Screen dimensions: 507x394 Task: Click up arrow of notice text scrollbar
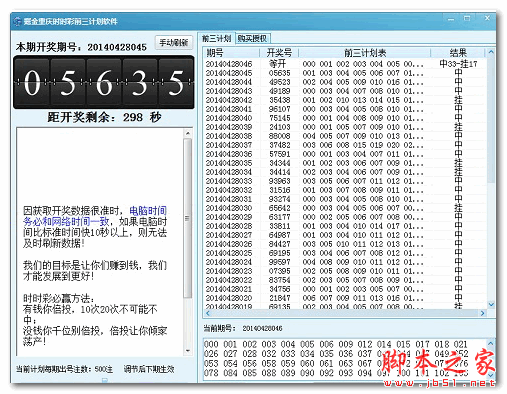point(188,133)
